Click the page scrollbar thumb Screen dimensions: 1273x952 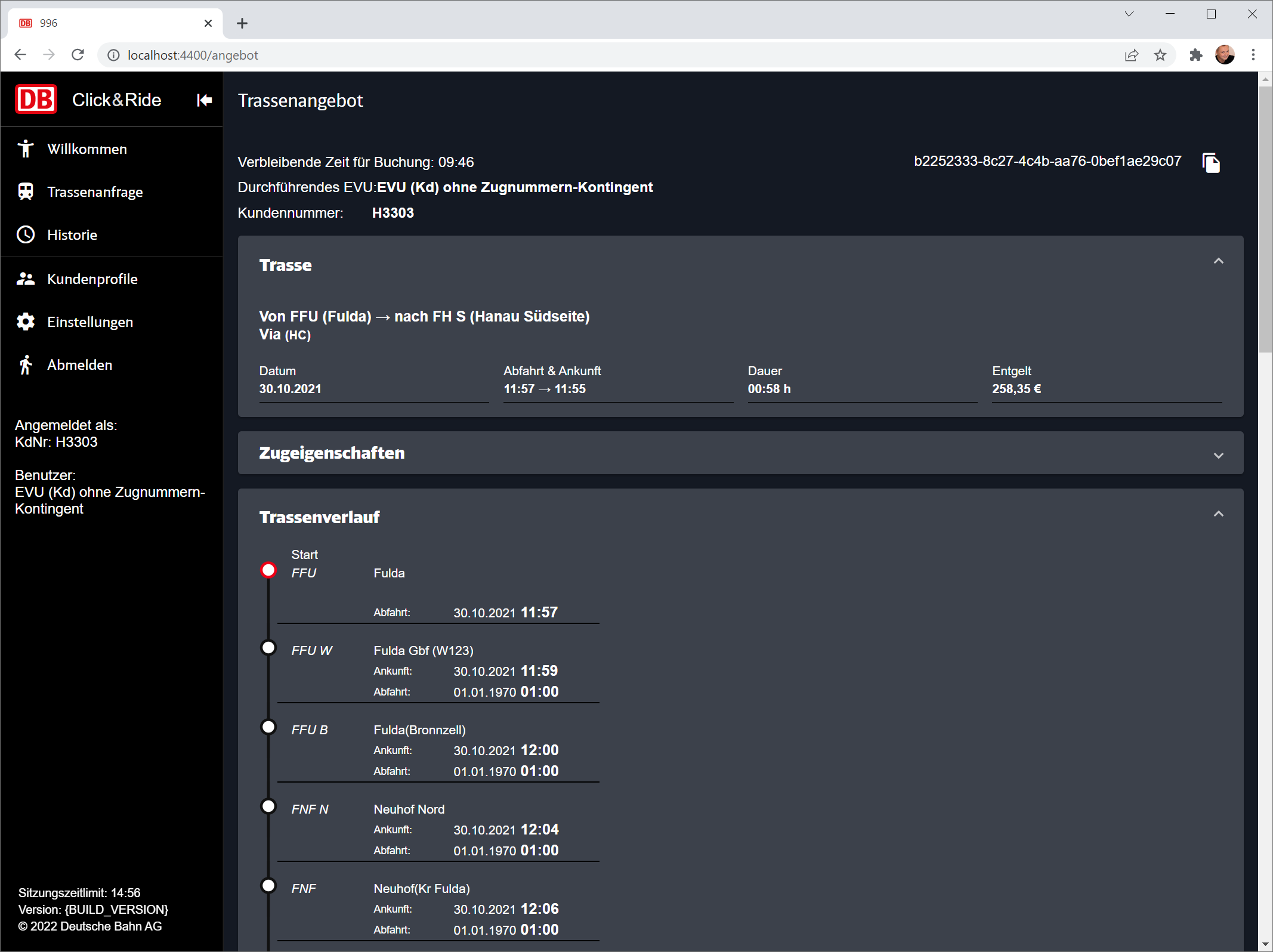click(1265, 218)
